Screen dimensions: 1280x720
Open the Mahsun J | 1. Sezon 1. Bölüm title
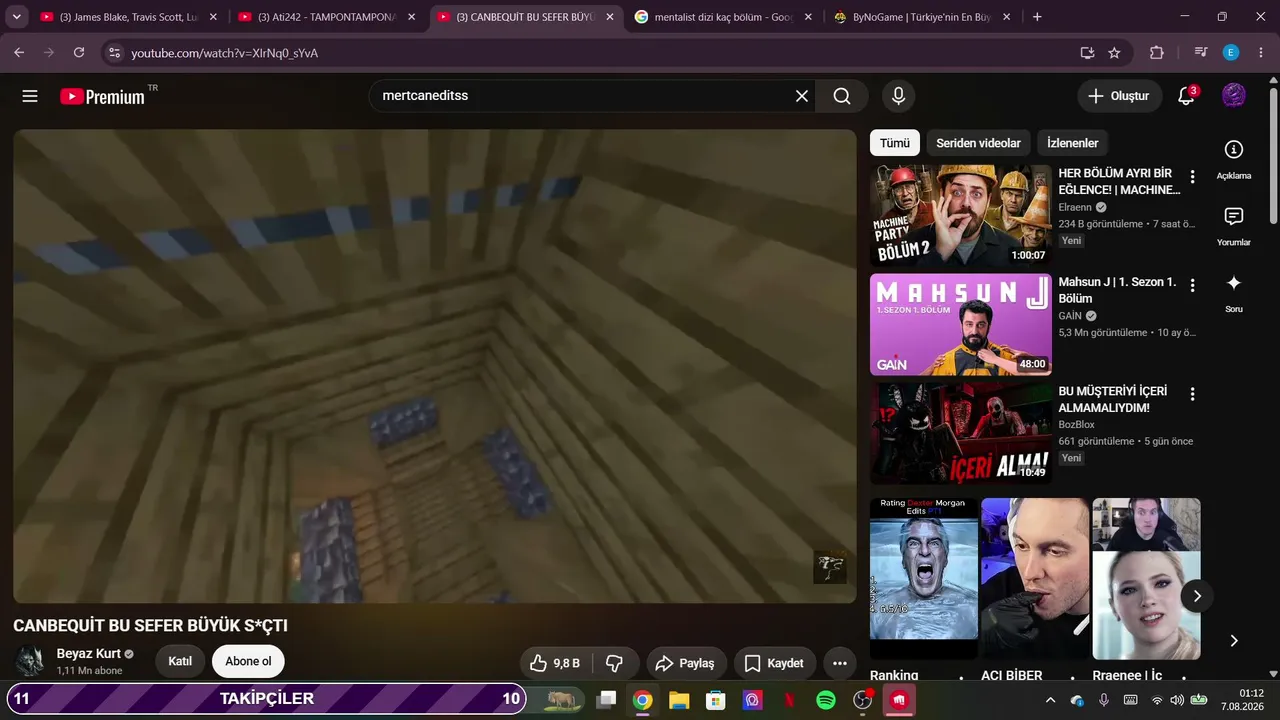point(1117,290)
